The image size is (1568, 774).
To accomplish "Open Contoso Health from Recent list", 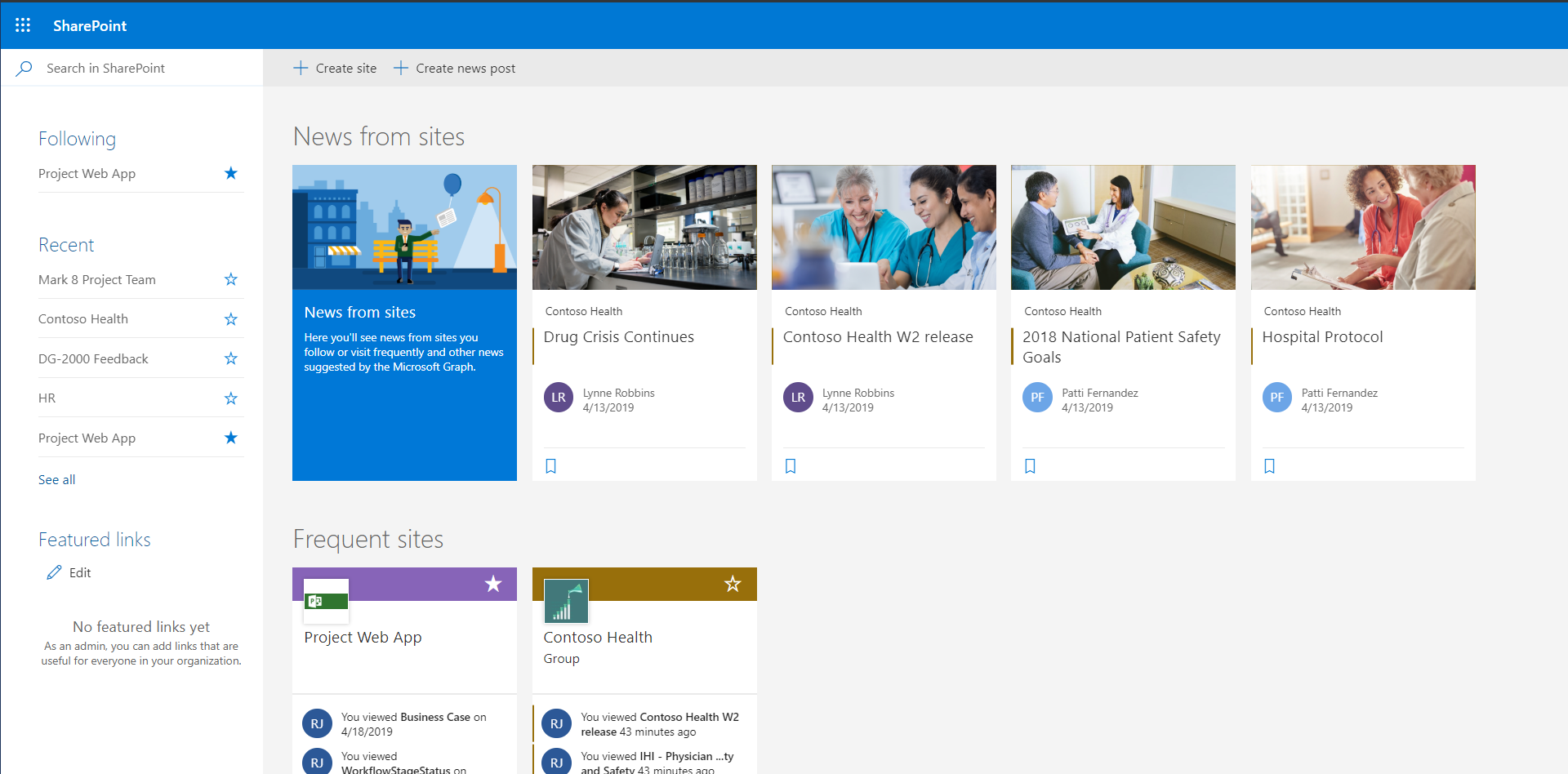I will pos(83,319).
